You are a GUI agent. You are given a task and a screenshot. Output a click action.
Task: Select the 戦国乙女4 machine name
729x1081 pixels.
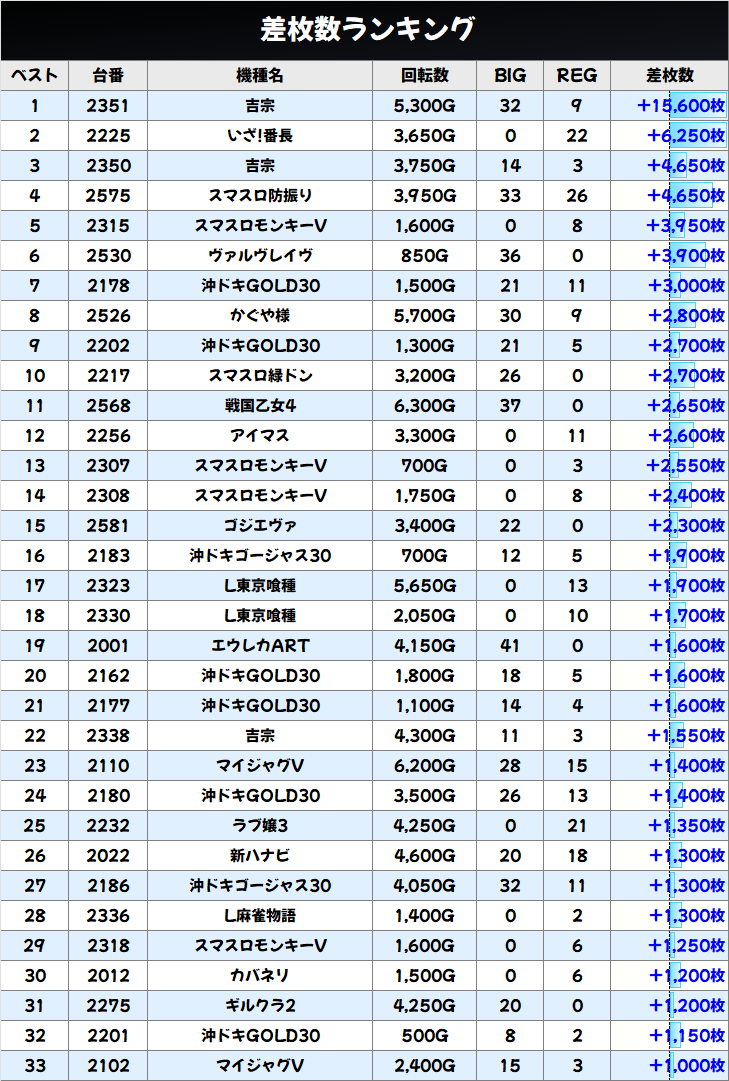click(260, 406)
